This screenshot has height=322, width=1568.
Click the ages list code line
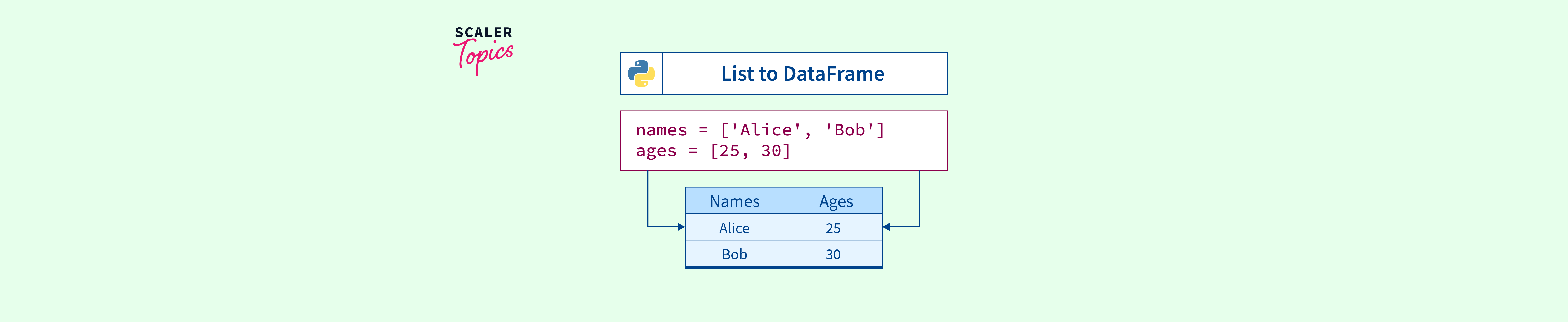pyautogui.click(x=713, y=151)
